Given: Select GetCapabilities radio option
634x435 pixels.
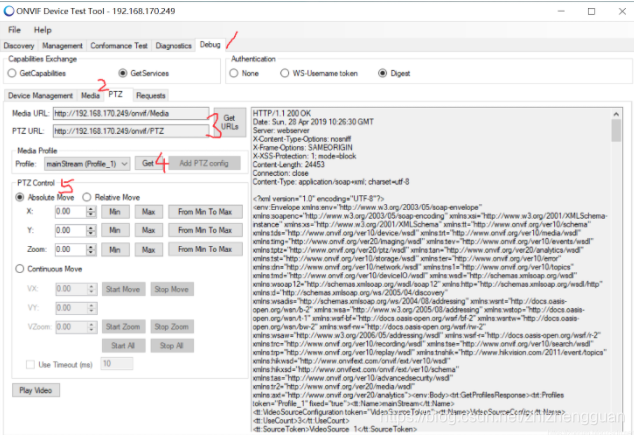Looking at the screenshot, I should point(37,73).
